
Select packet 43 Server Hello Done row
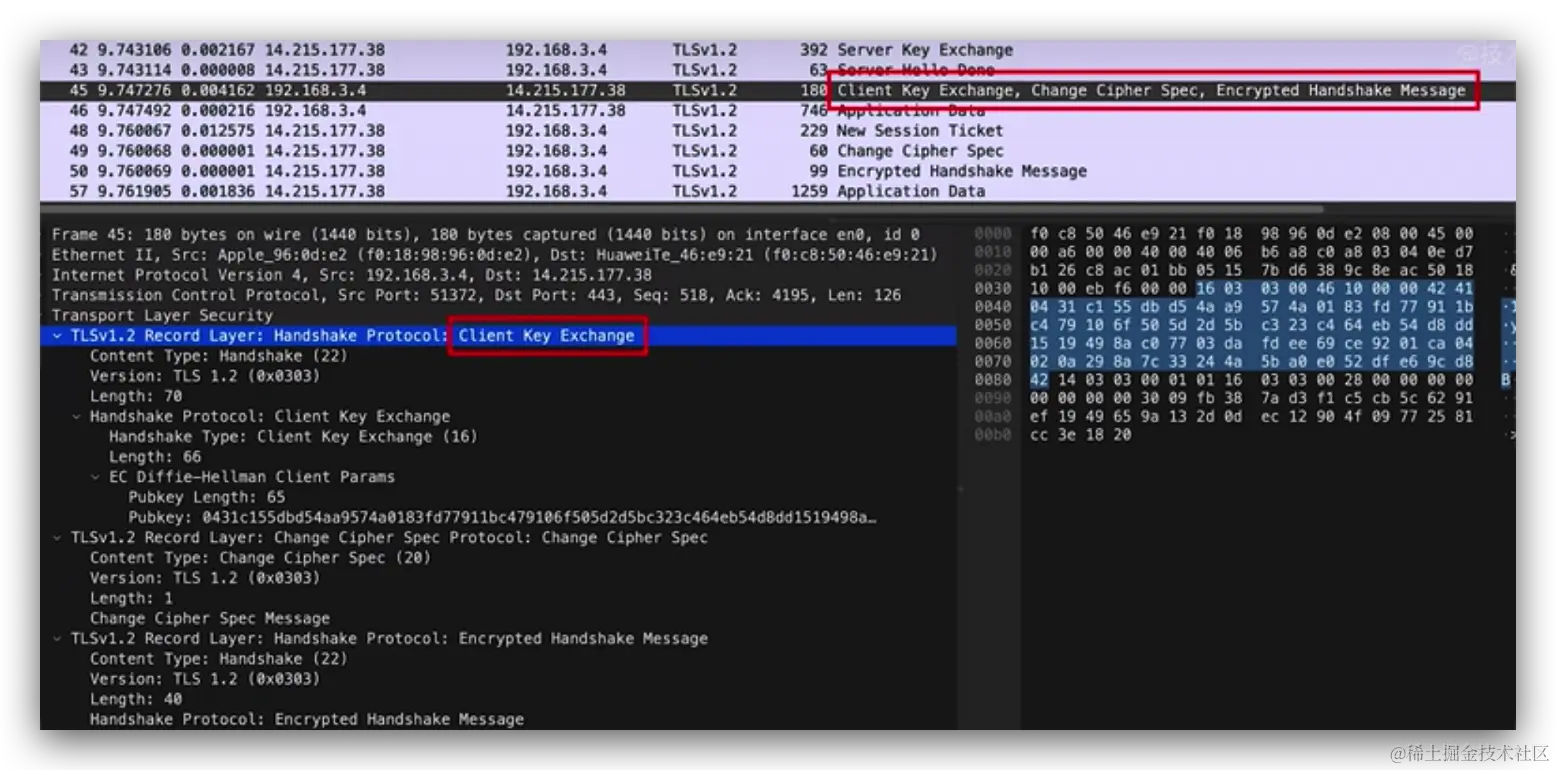click(777, 70)
